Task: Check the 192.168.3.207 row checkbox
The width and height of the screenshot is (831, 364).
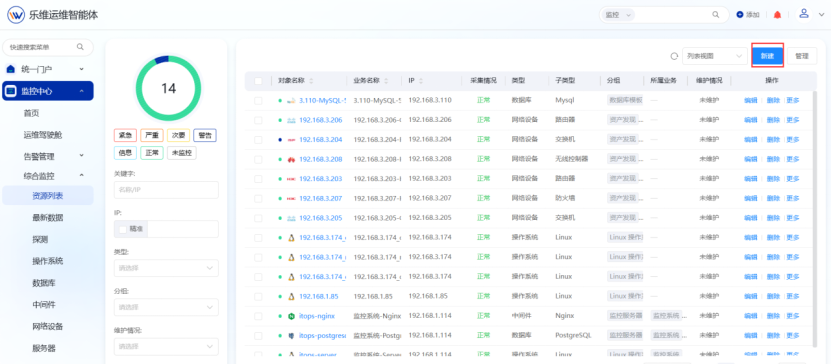Action: pyautogui.click(x=258, y=198)
